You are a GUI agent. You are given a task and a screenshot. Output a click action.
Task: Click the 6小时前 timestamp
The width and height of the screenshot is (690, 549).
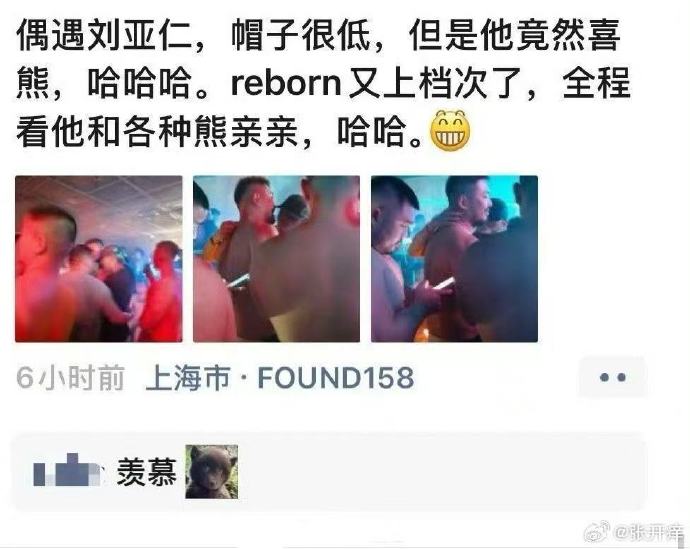pyautogui.click(x=70, y=378)
